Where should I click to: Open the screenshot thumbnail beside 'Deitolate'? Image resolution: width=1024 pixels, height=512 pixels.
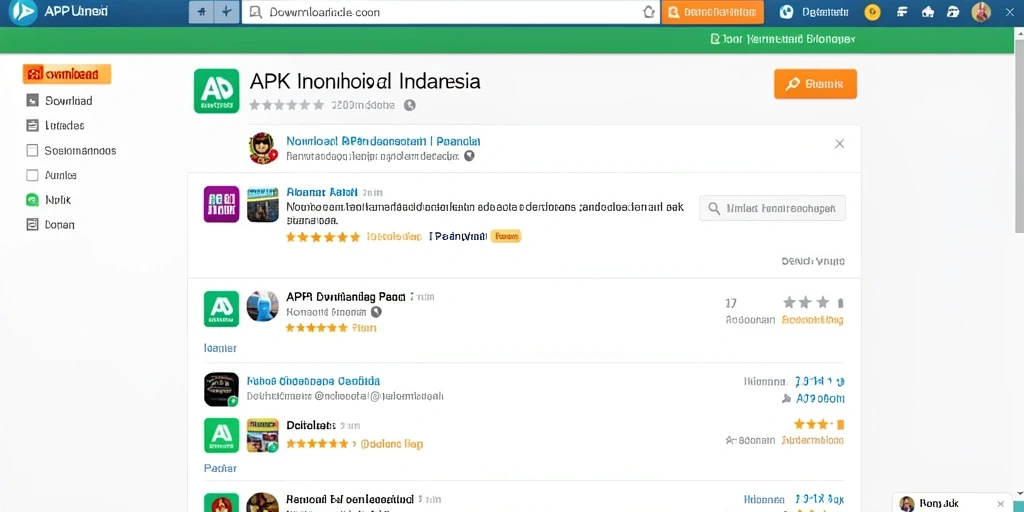click(263, 435)
